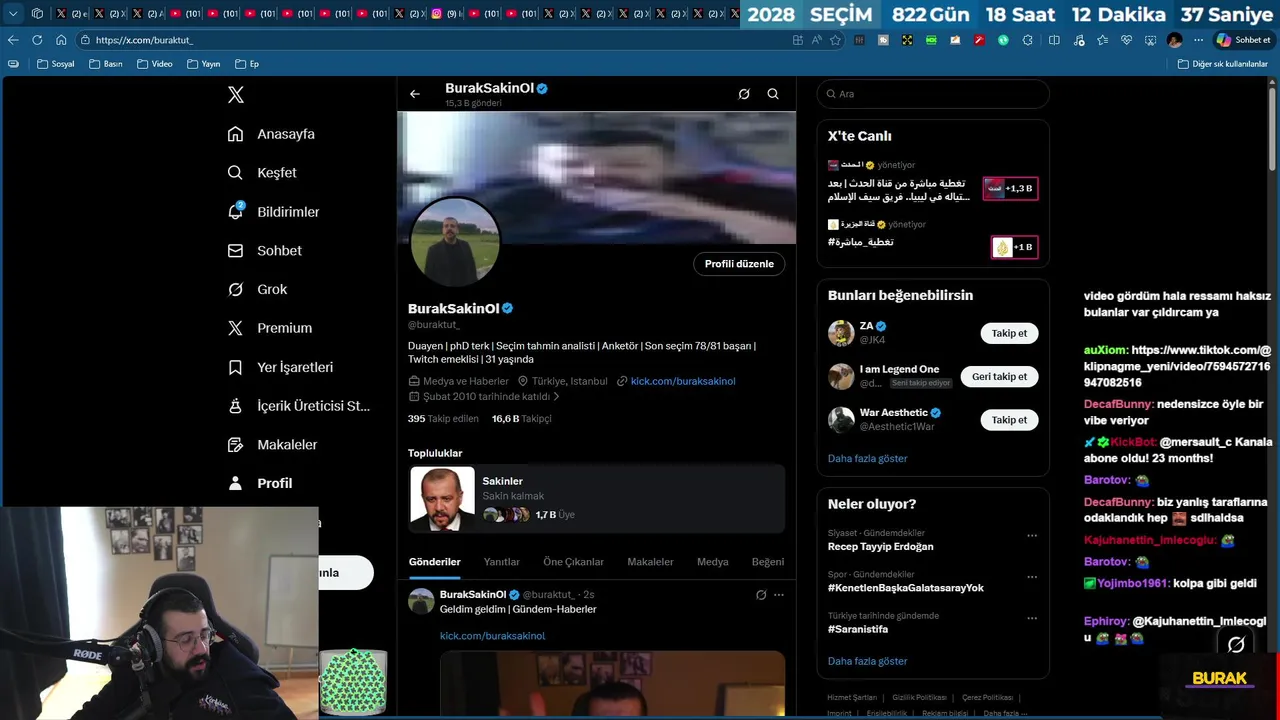The image size is (1280, 720).
Task: Click the browser home icon
Action: point(61,40)
